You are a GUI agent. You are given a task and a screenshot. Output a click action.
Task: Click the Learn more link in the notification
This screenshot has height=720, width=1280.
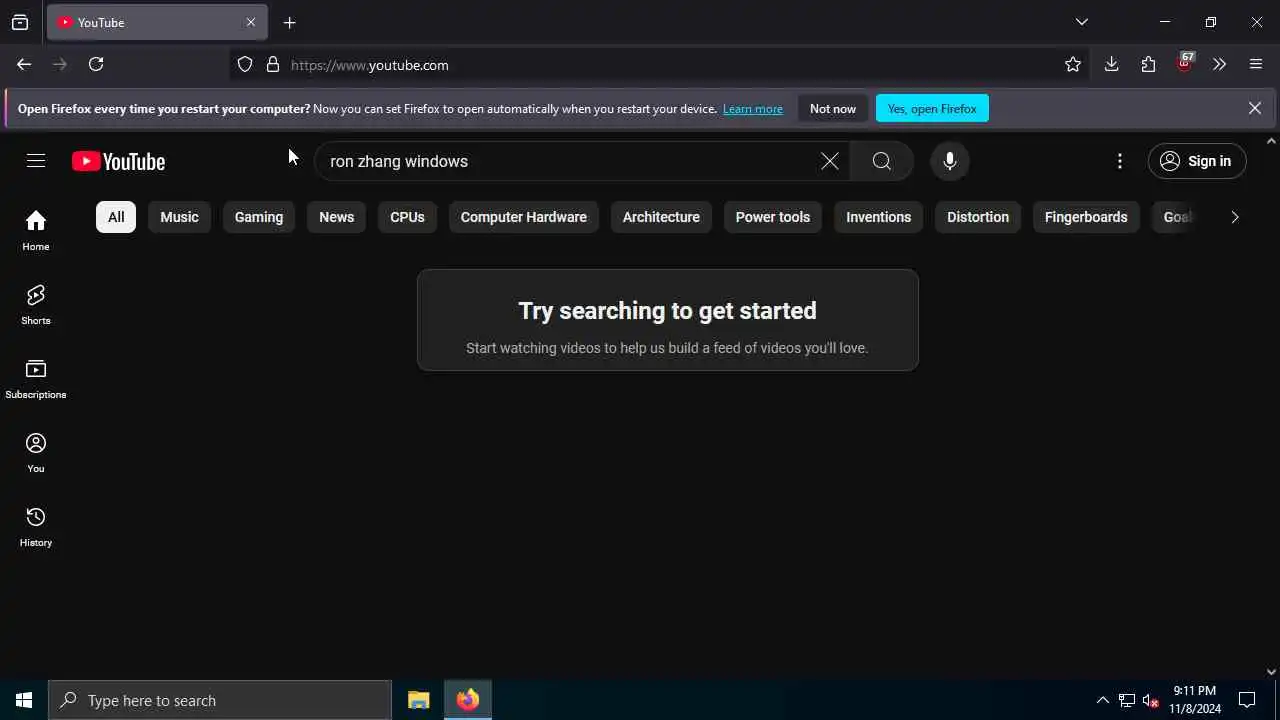click(x=753, y=109)
